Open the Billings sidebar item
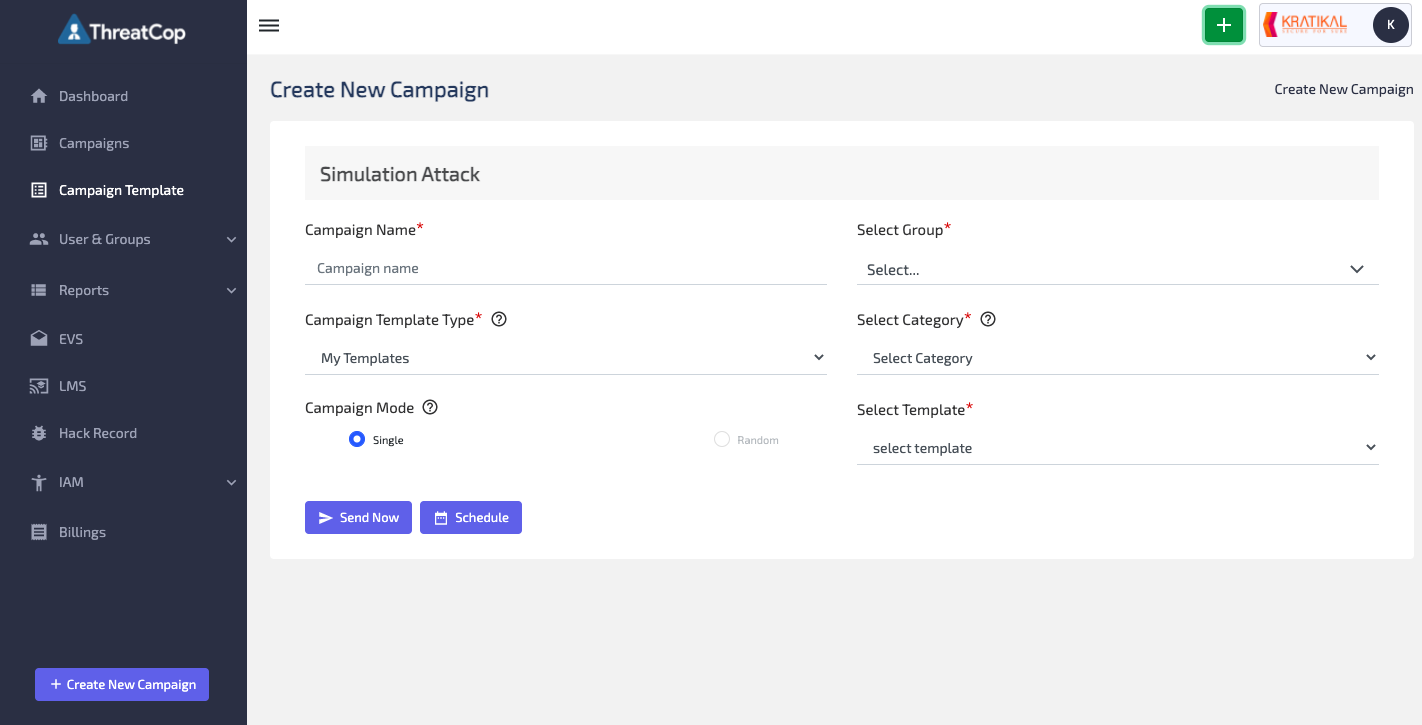 [x=82, y=533]
